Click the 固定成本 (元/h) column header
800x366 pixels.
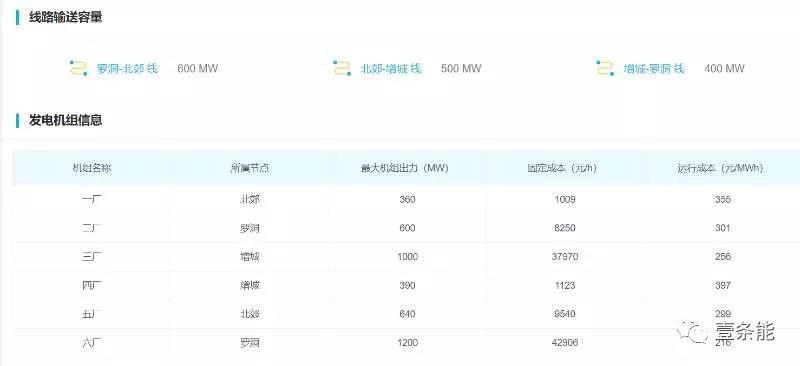click(x=562, y=168)
